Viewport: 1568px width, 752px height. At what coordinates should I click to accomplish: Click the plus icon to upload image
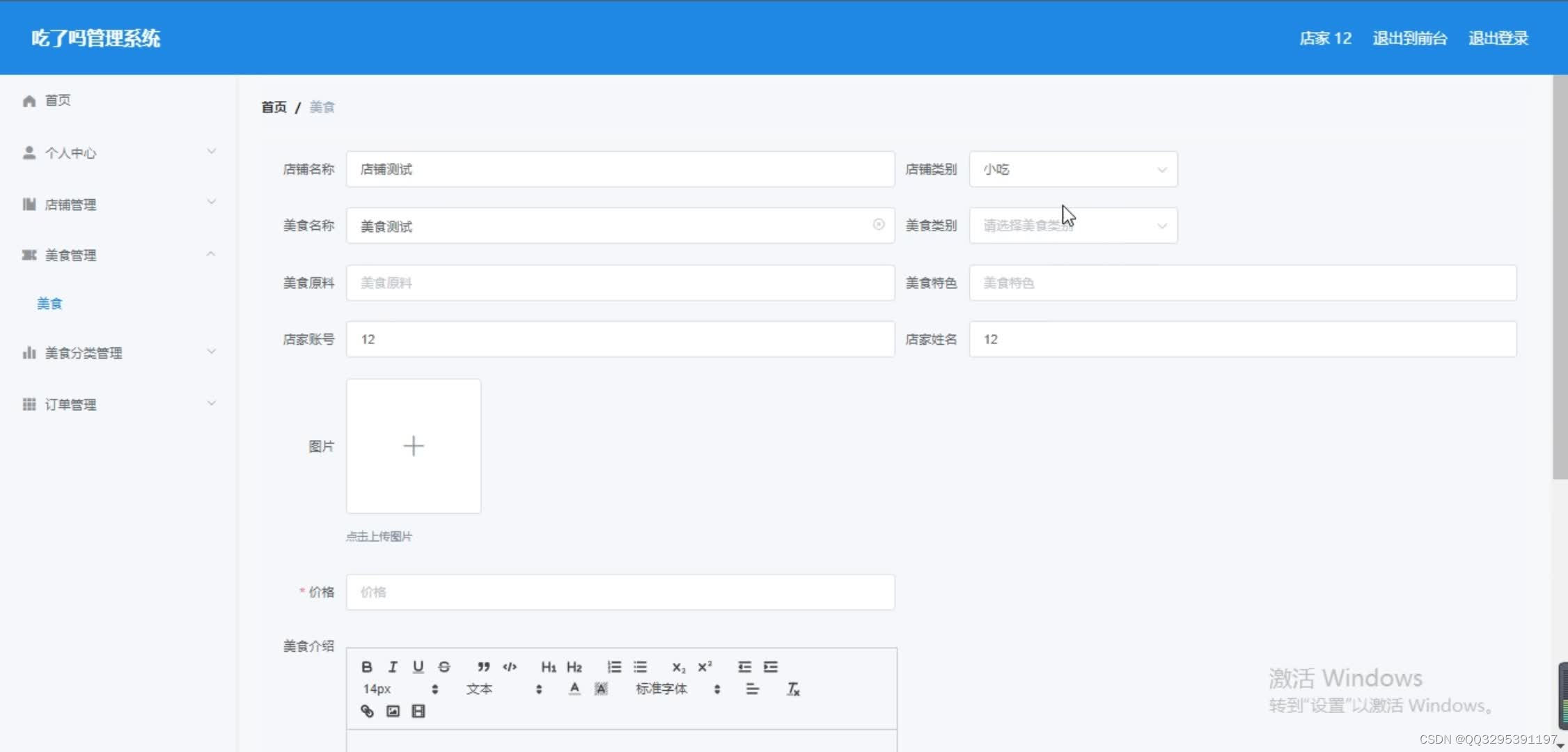pyautogui.click(x=414, y=446)
